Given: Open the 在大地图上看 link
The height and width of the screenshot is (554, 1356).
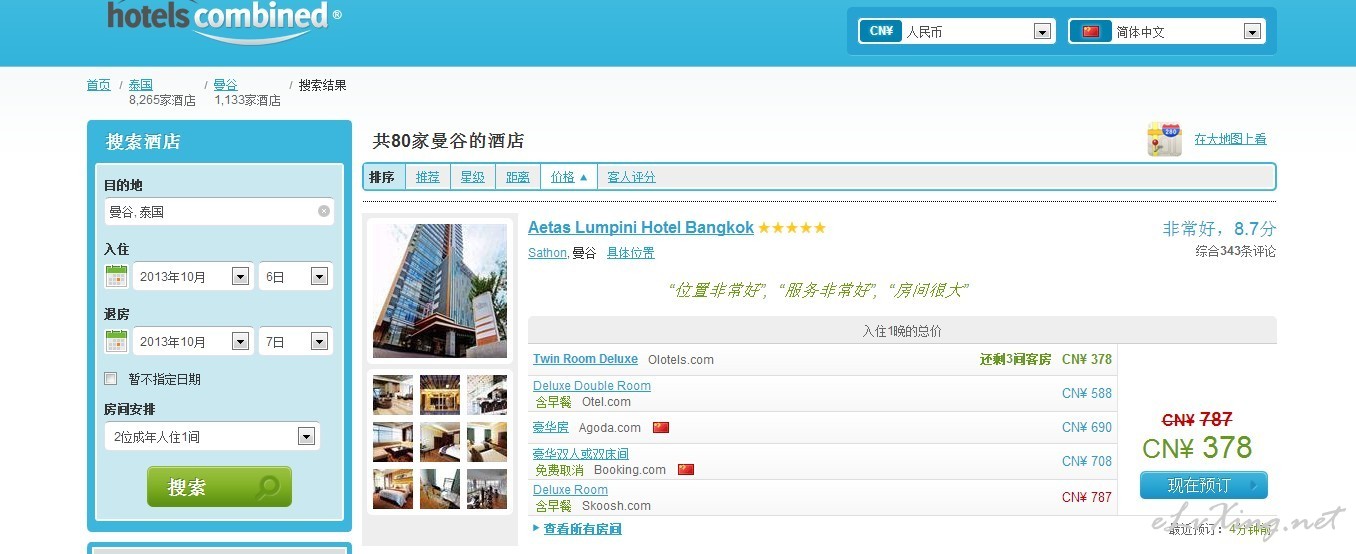Looking at the screenshot, I should coord(1230,140).
